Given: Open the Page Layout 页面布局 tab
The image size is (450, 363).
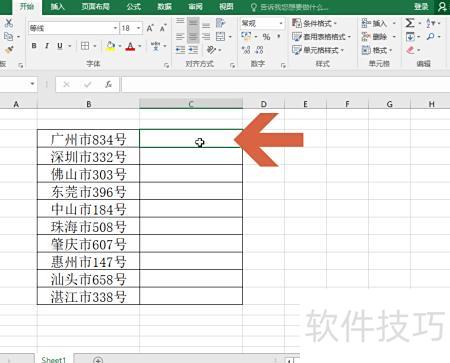Looking at the screenshot, I should point(96,7).
